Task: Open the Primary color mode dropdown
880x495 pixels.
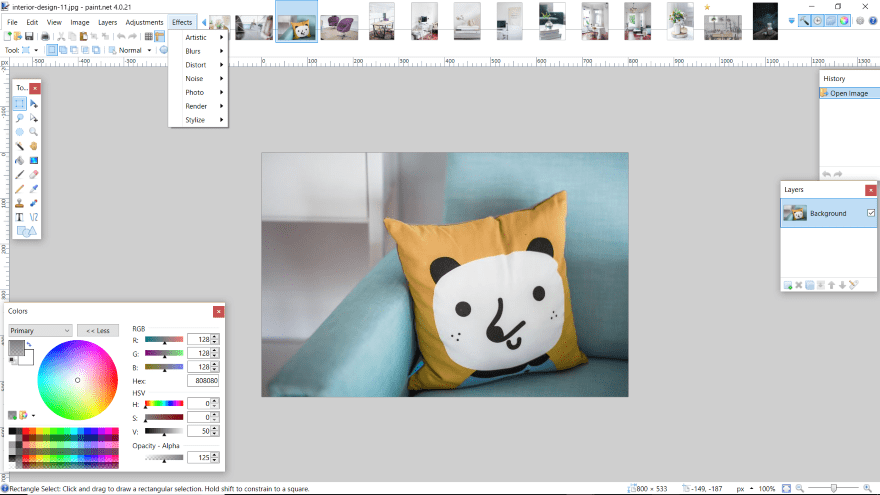Action: 40,330
